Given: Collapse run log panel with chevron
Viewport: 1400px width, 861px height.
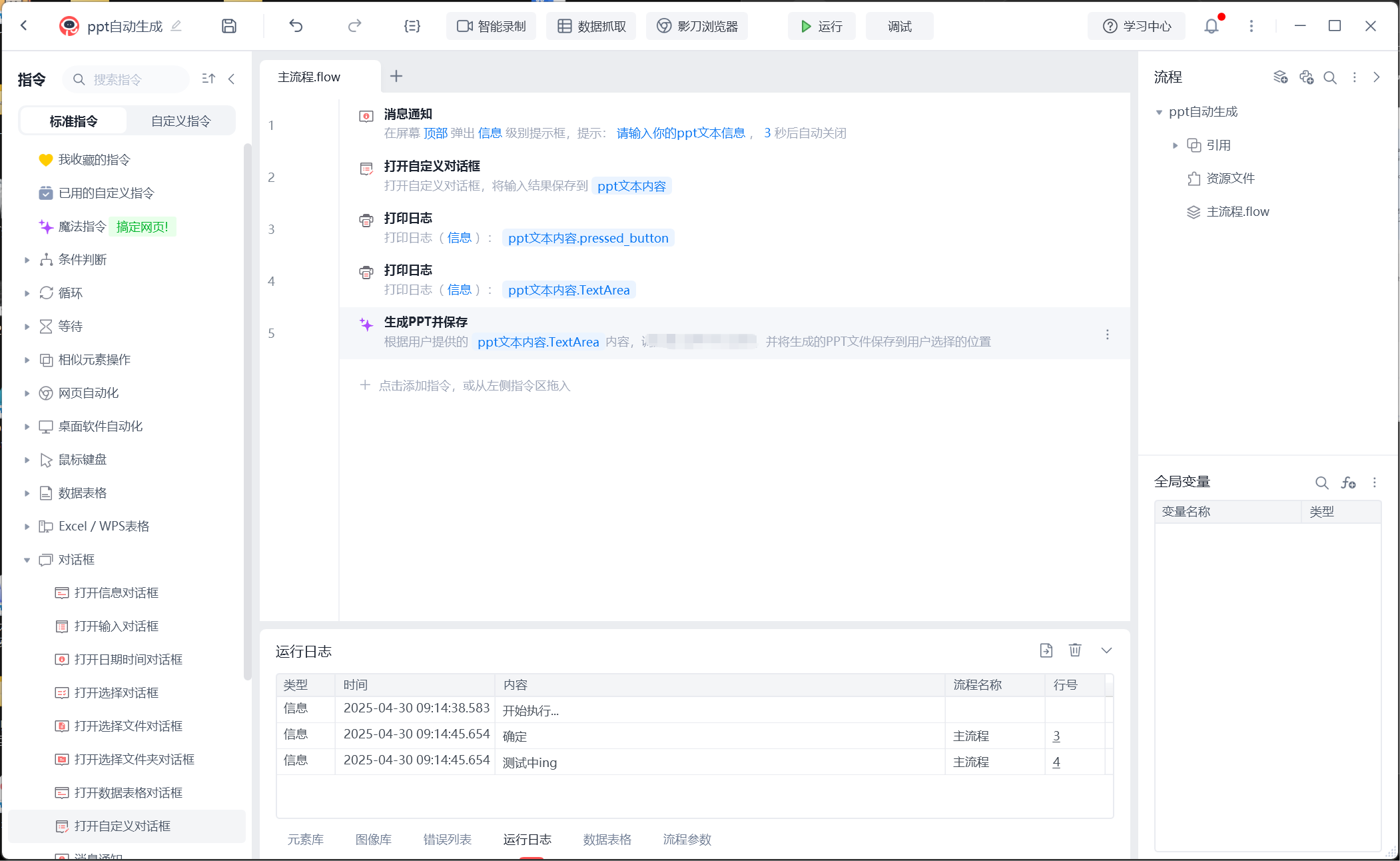Looking at the screenshot, I should (x=1106, y=650).
